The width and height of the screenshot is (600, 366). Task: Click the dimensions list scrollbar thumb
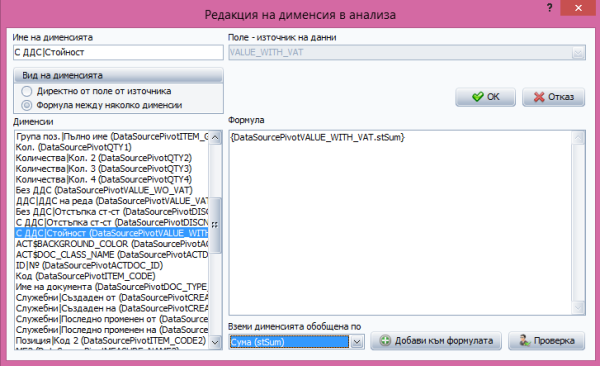click(x=215, y=225)
